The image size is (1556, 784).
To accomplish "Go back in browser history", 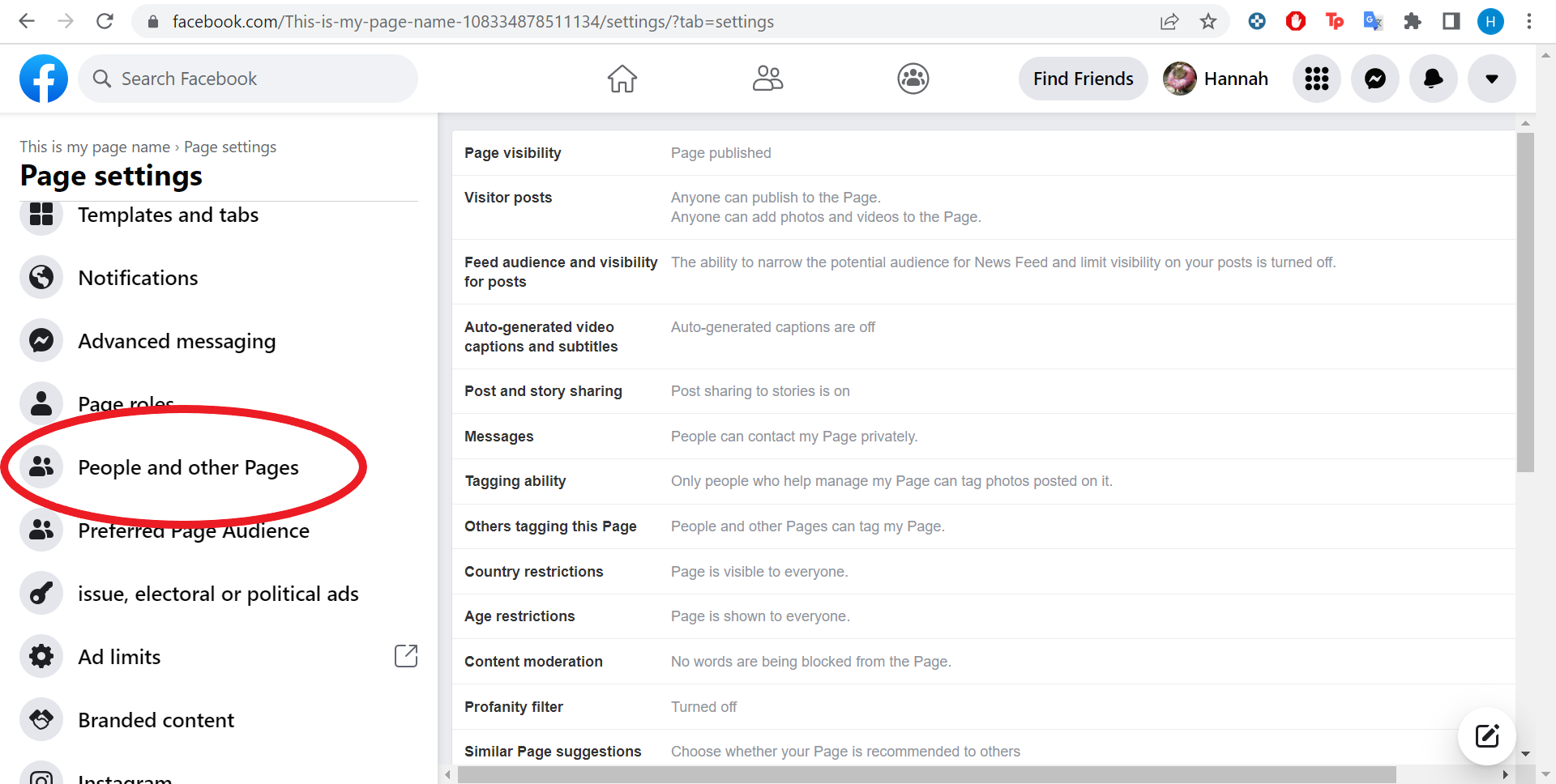I will (27, 21).
